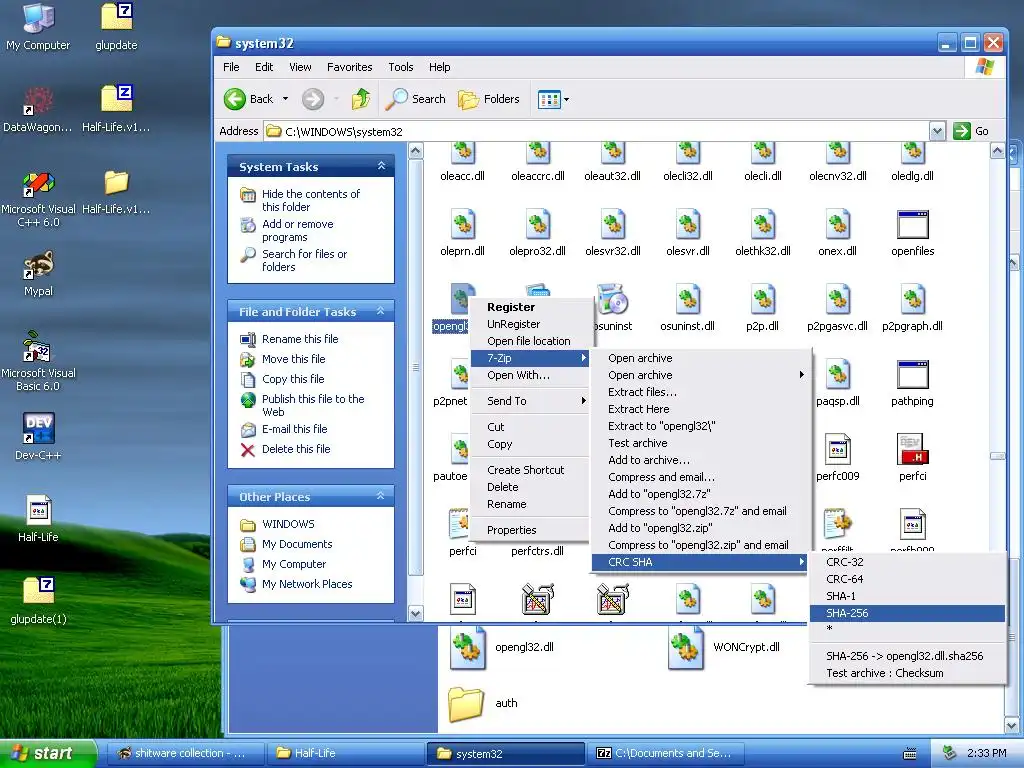Open the Back history dropdown arrow
Viewport: 1024px width, 768px height.
[x=285, y=99]
